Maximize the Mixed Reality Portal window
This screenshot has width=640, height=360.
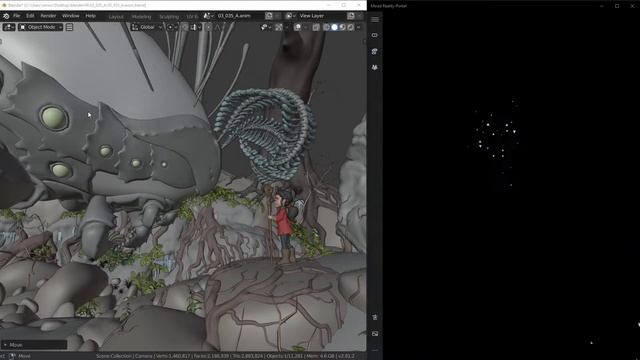(x=617, y=6)
